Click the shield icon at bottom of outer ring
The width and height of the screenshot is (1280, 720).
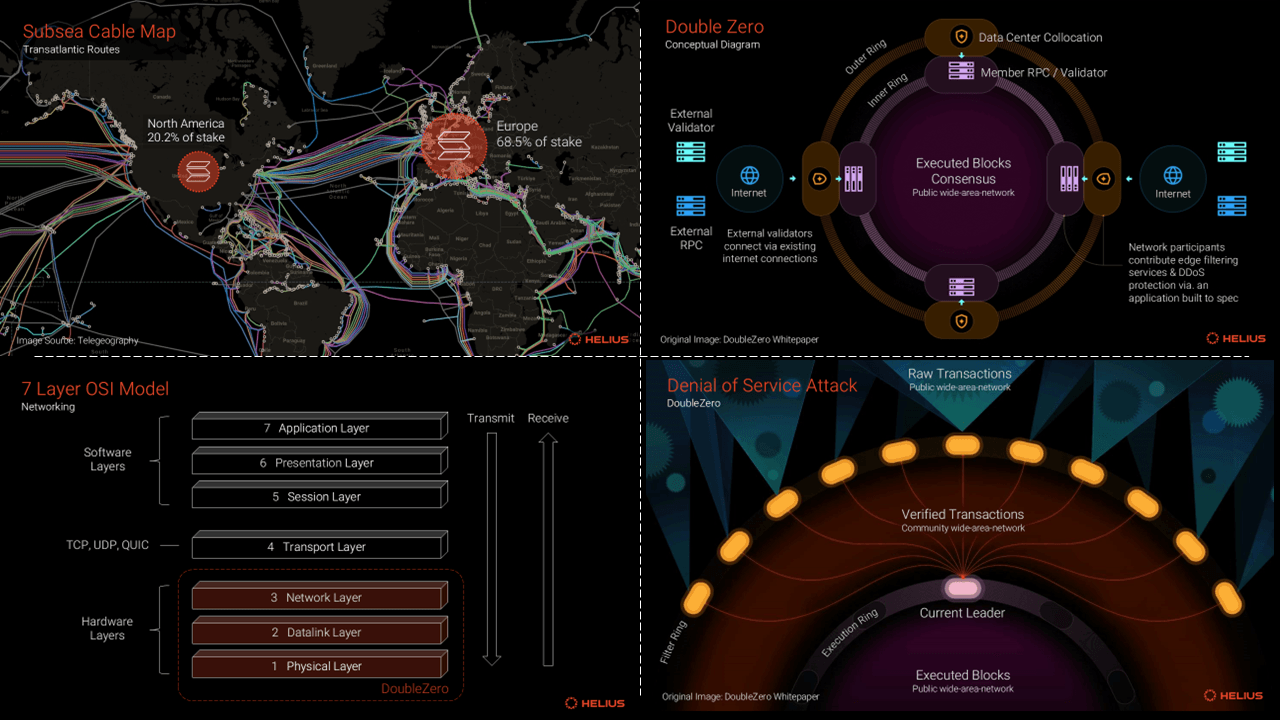click(961, 321)
